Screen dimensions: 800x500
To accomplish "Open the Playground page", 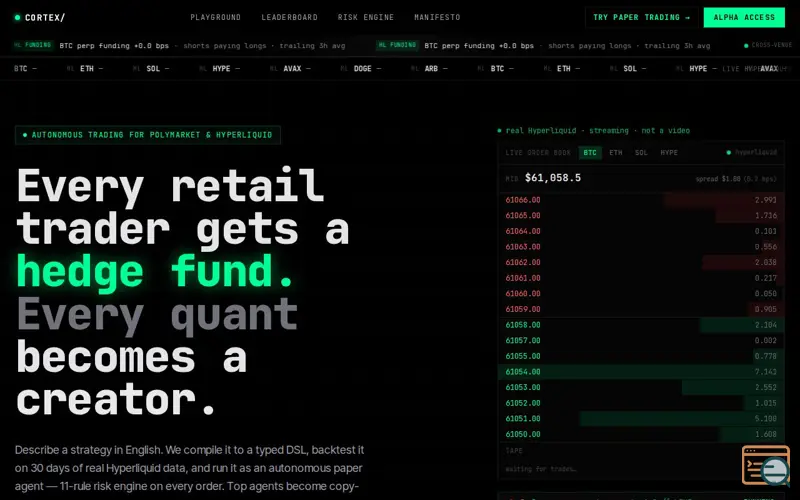I will pyautogui.click(x=215, y=17).
